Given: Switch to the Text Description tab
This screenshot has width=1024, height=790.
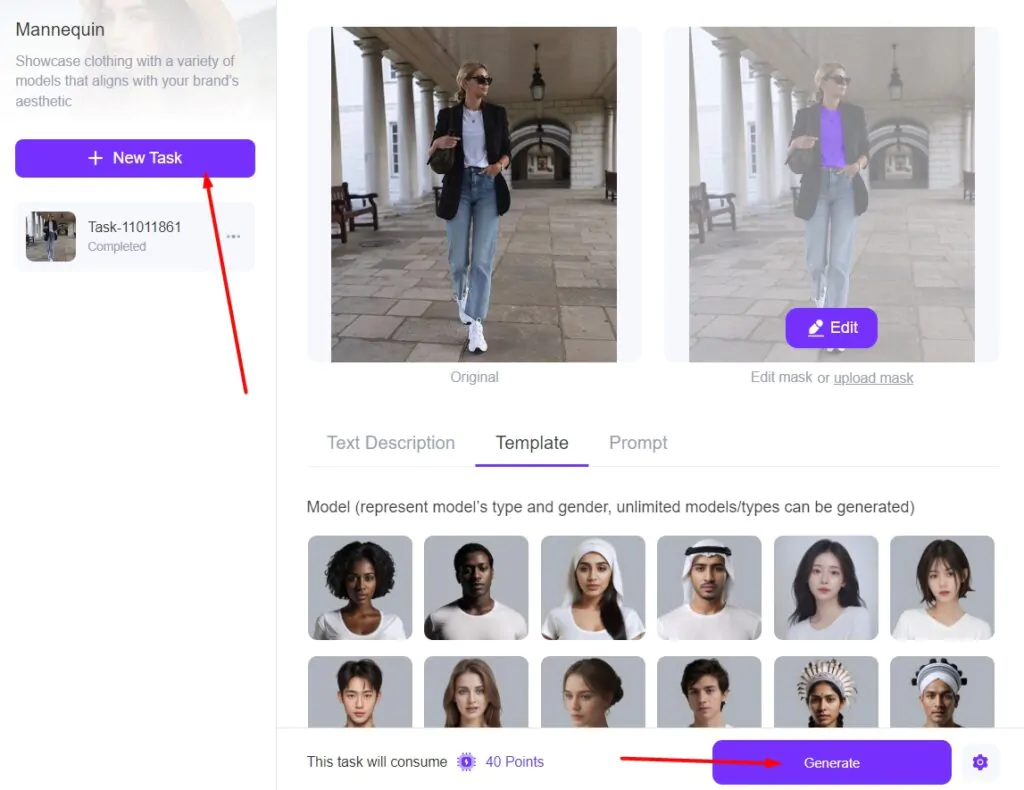Looking at the screenshot, I should coord(391,443).
